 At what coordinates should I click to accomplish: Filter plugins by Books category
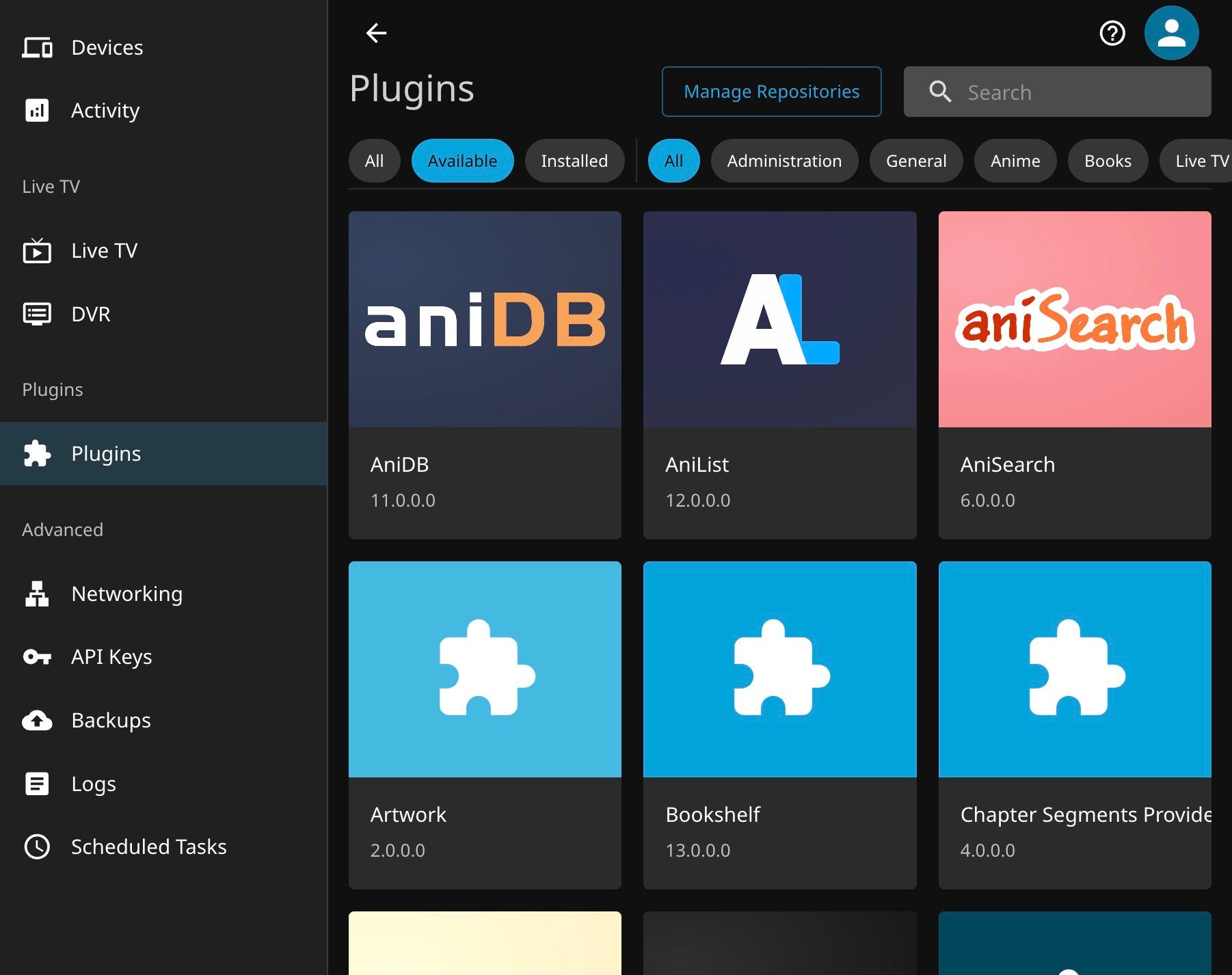pyautogui.click(x=1108, y=161)
